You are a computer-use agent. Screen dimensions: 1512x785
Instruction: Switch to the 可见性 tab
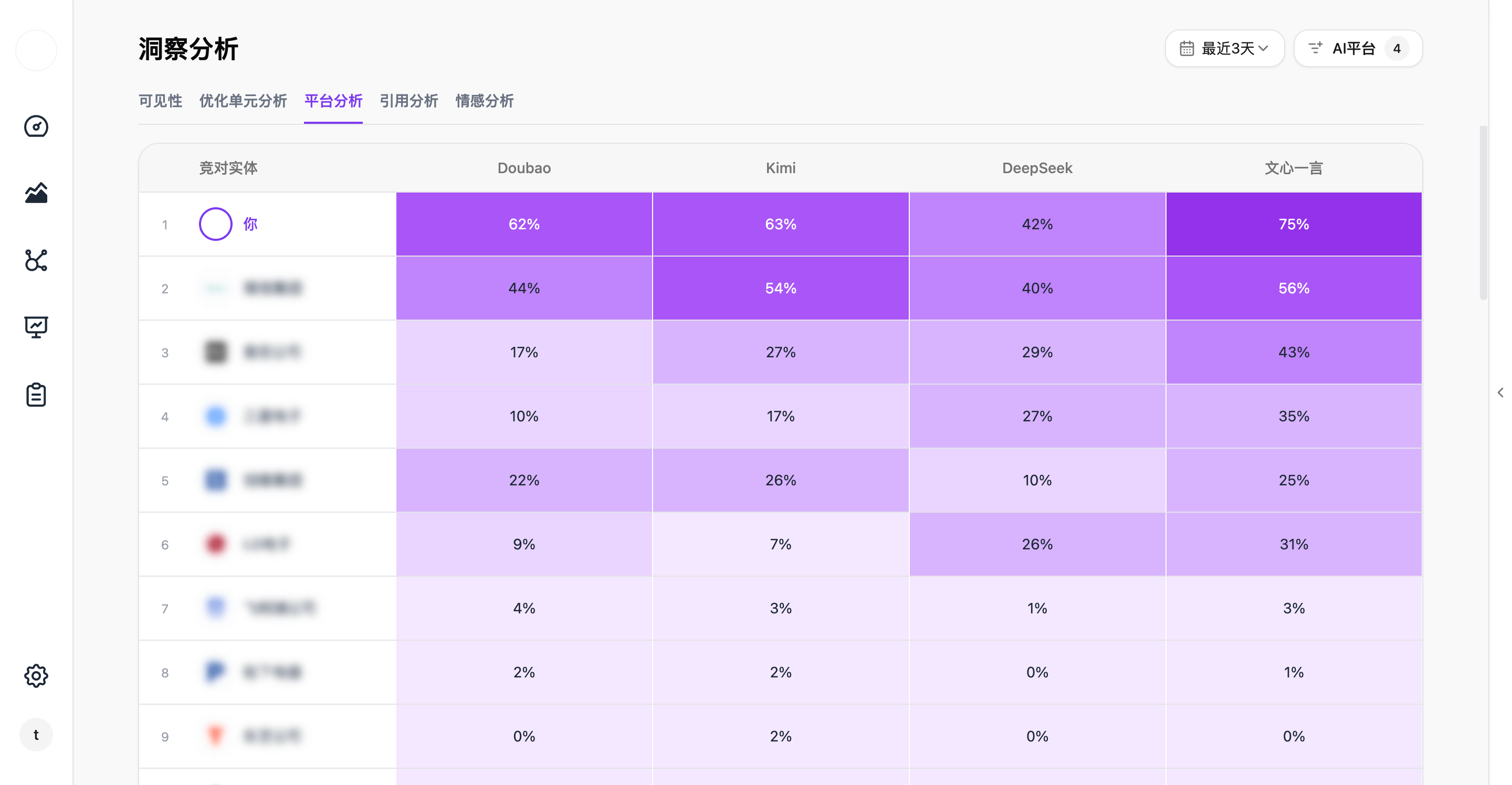click(160, 101)
